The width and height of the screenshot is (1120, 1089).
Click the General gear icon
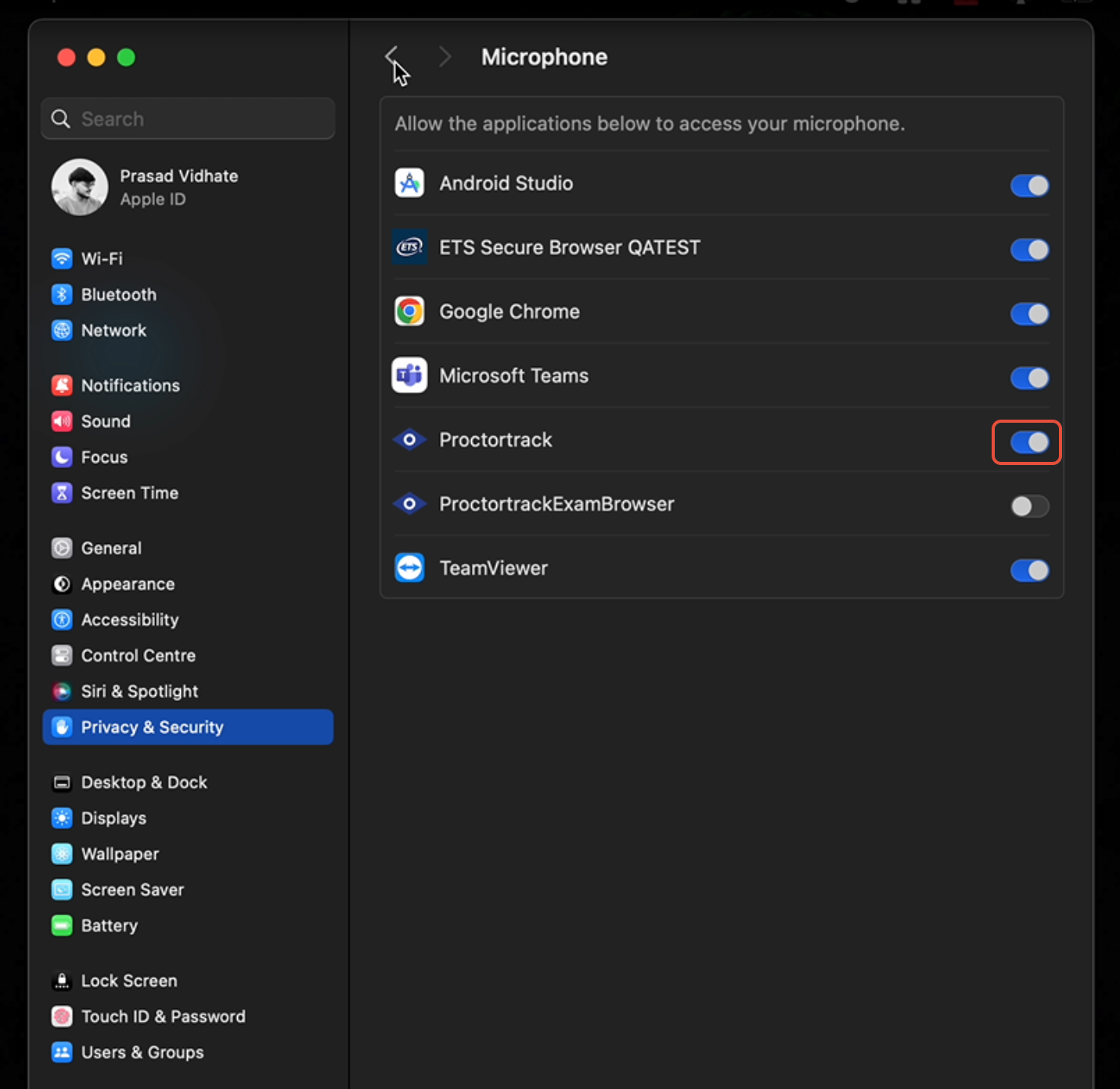(62, 548)
